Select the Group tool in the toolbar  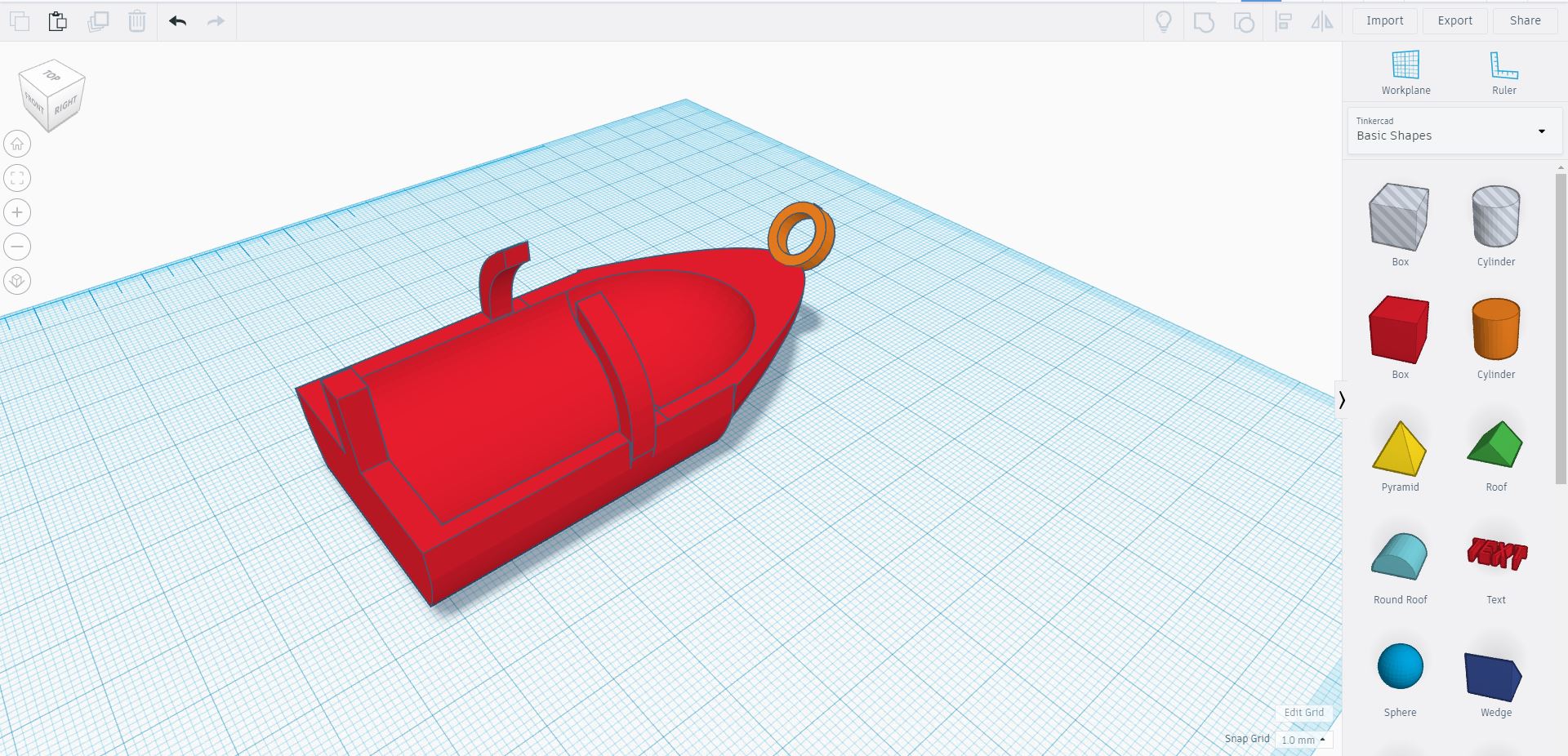pos(1205,22)
